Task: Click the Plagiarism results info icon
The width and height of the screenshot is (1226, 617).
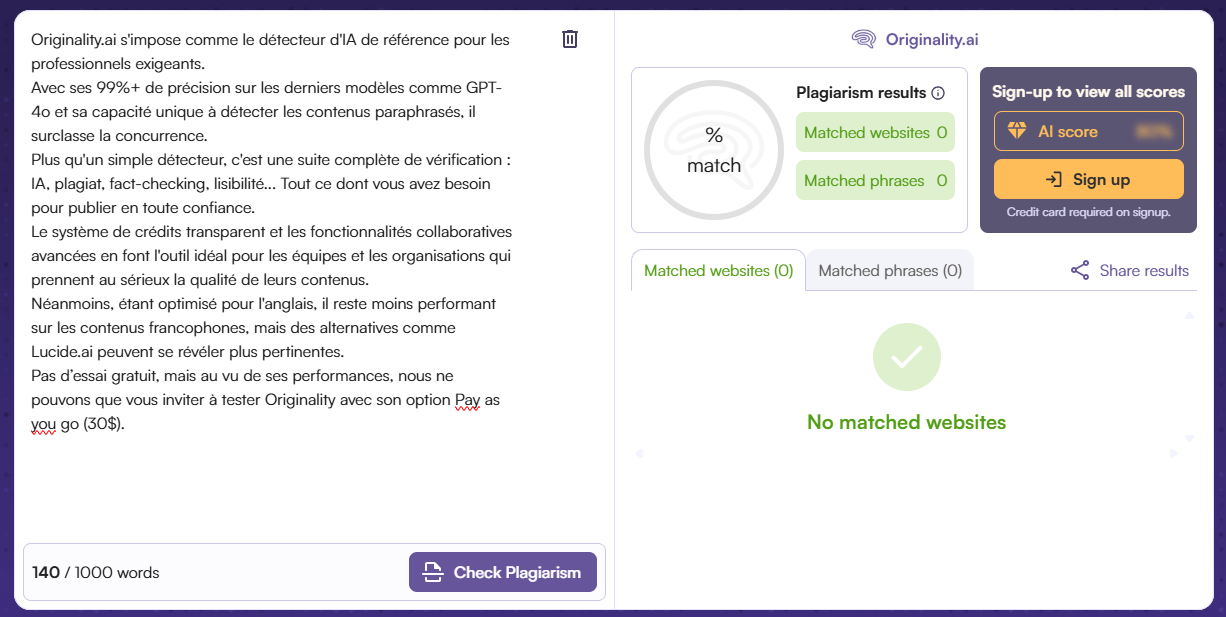Action: (x=938, y=92)
